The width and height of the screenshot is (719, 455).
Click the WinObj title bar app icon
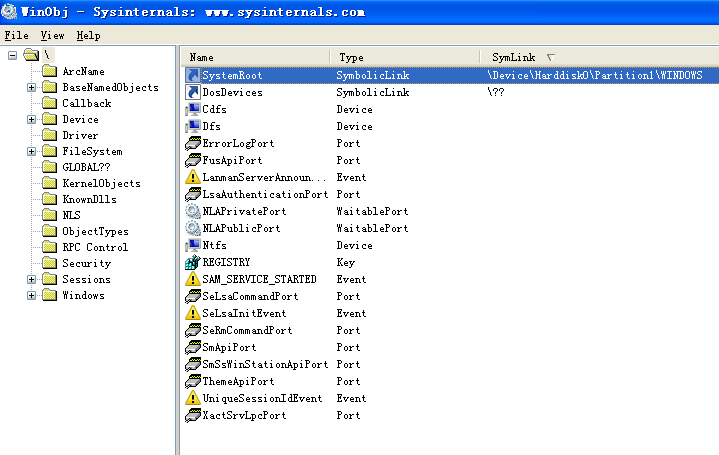(9, 11)
